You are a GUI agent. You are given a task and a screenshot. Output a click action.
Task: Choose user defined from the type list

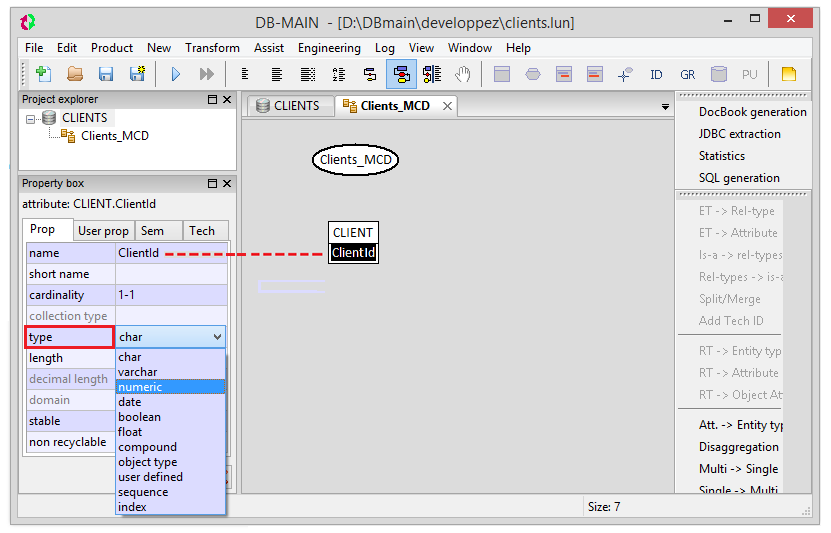[x=171, y=477]
